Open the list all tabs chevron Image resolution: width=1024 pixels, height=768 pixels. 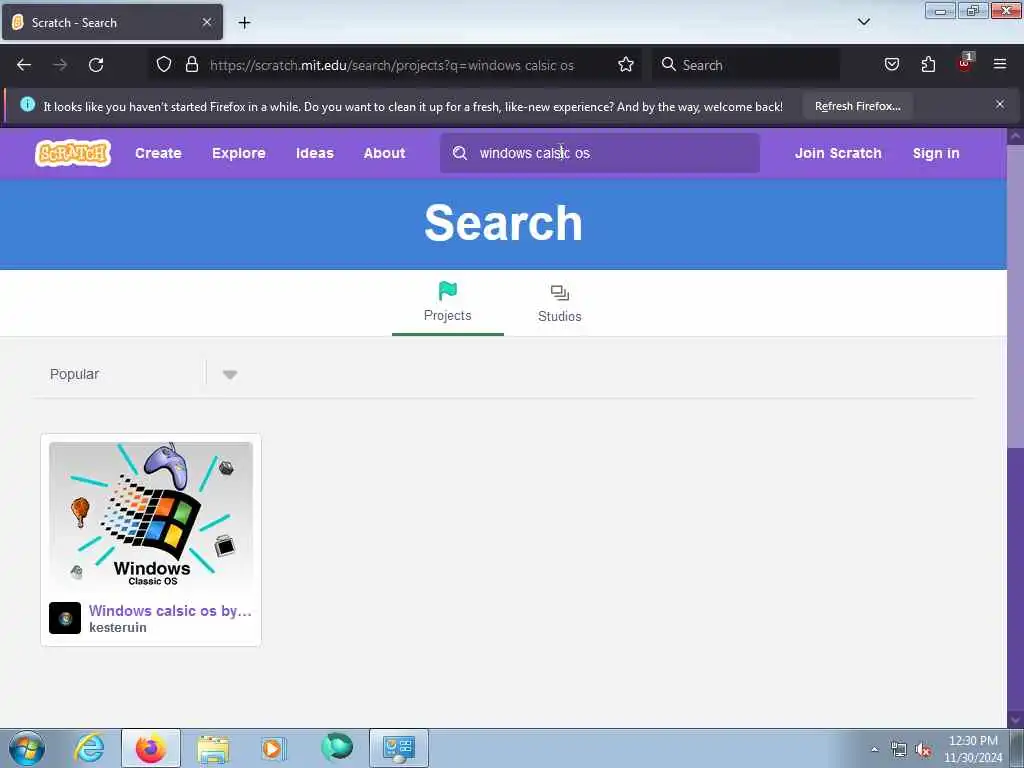pyautogui.click(x=863, y=22)
